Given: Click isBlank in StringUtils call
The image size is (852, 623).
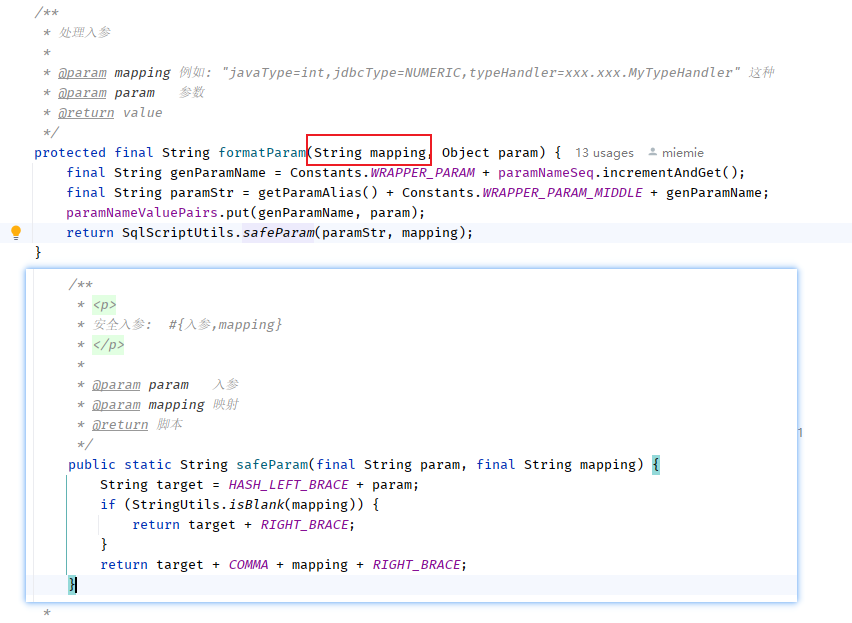Looking at the screenshot, I should point(256,505).
